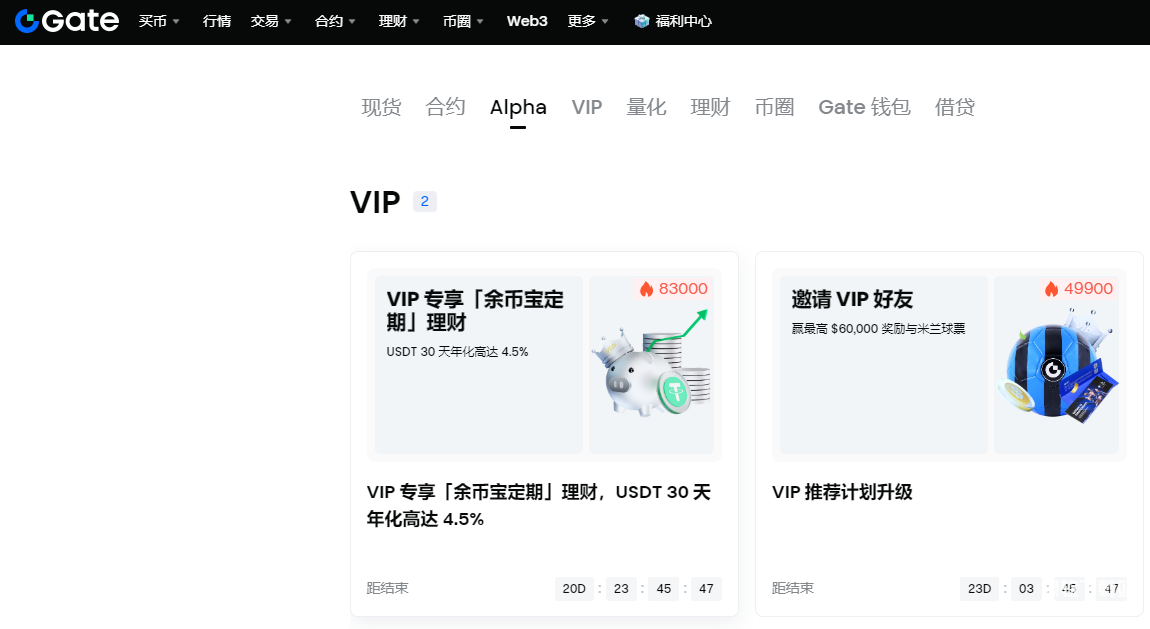Click the piggy bank coin illustration
This screenshot has height=629, width=1150.
(655, 370)
